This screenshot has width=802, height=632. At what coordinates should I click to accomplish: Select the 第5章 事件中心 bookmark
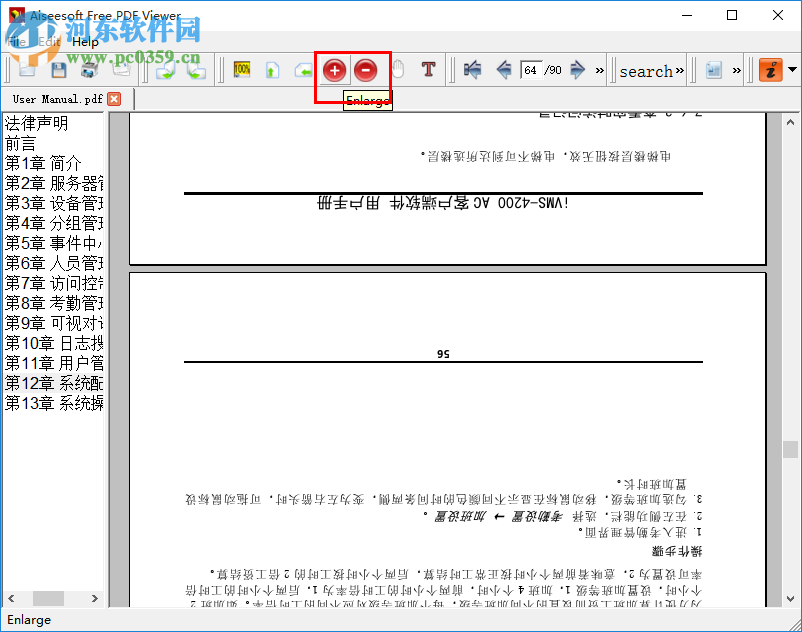52,243
